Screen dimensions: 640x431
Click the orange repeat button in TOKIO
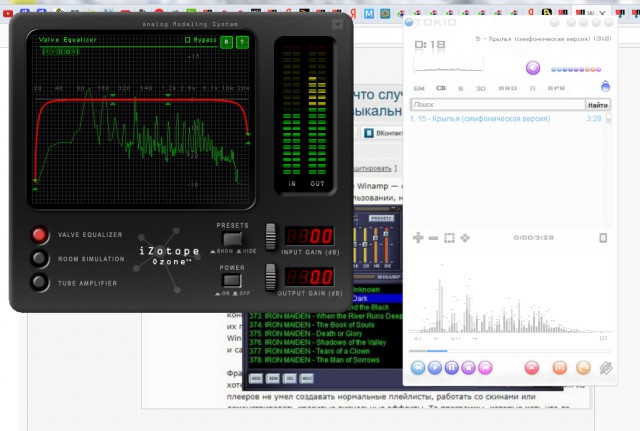[x=583, y=368]
